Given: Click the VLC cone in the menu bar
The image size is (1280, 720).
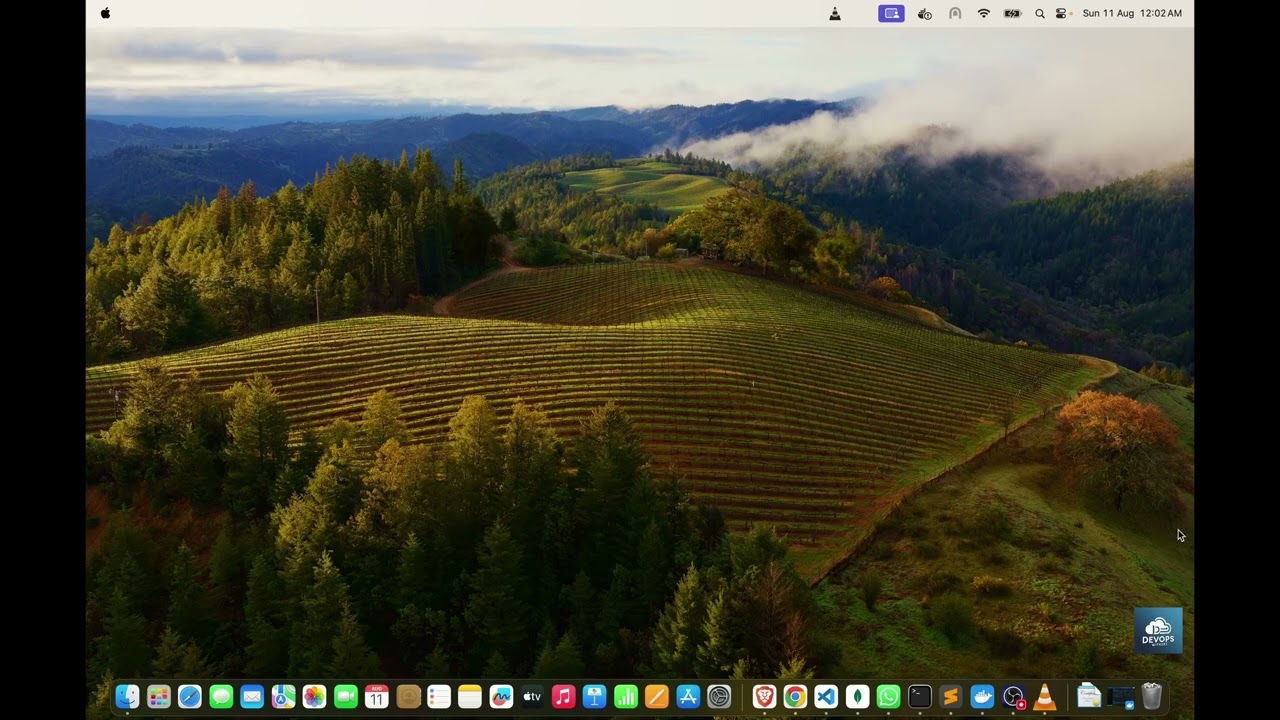Looking at the screenshot, I should pos(835,13).
